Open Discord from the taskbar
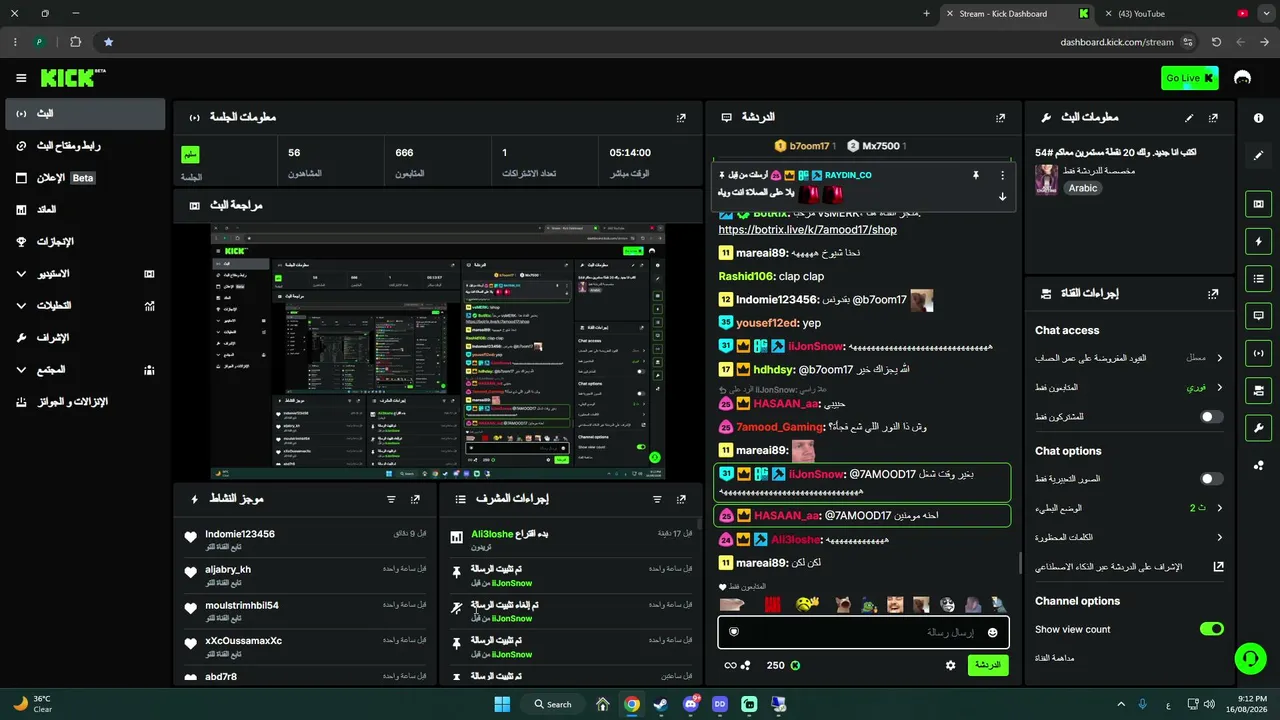The image size is (1280, 720). tap(690, 704)
